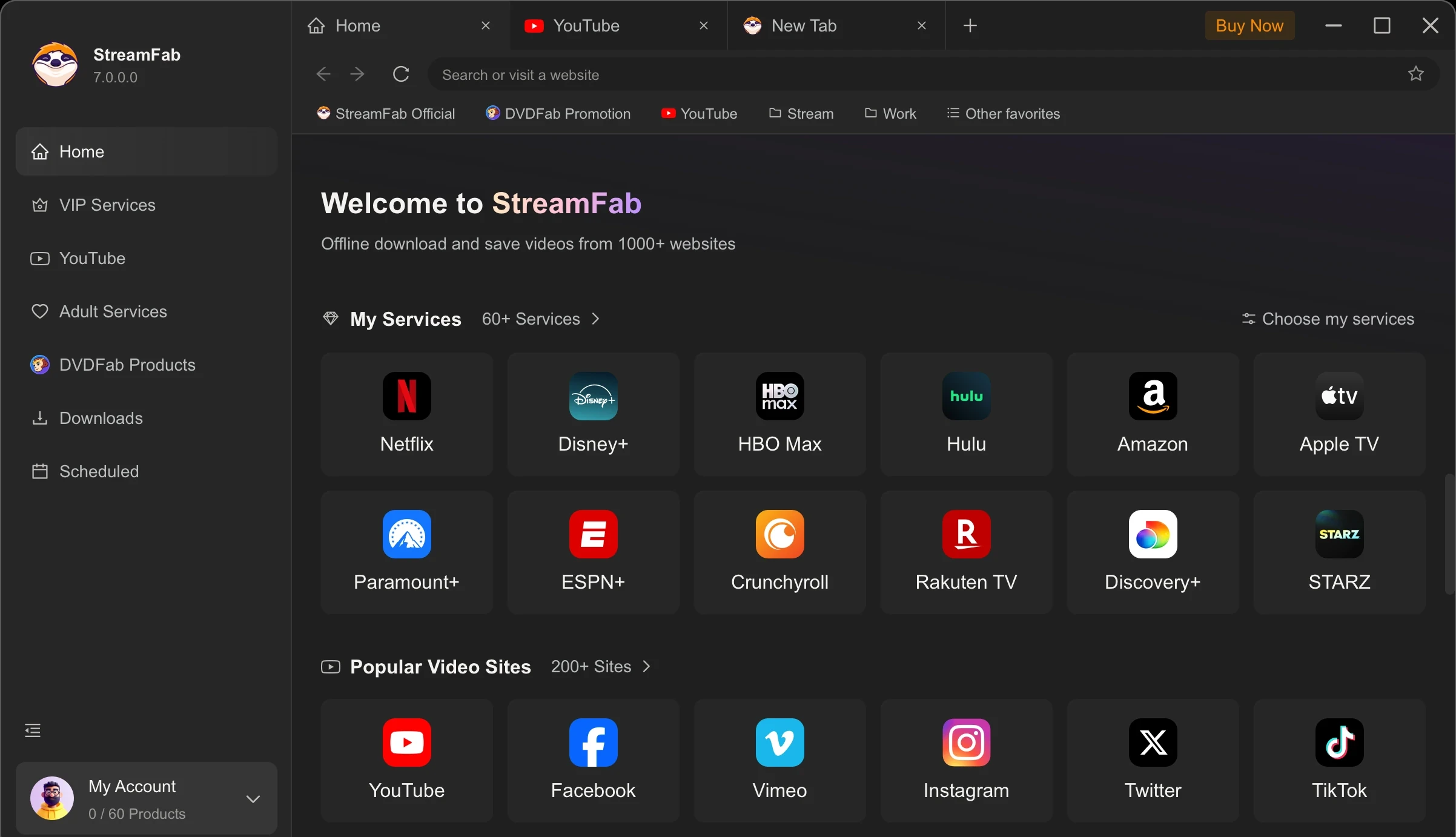This screenshot has width=1456, height=837.
Task: Go forward to the next page
Action: pos(357,74)
